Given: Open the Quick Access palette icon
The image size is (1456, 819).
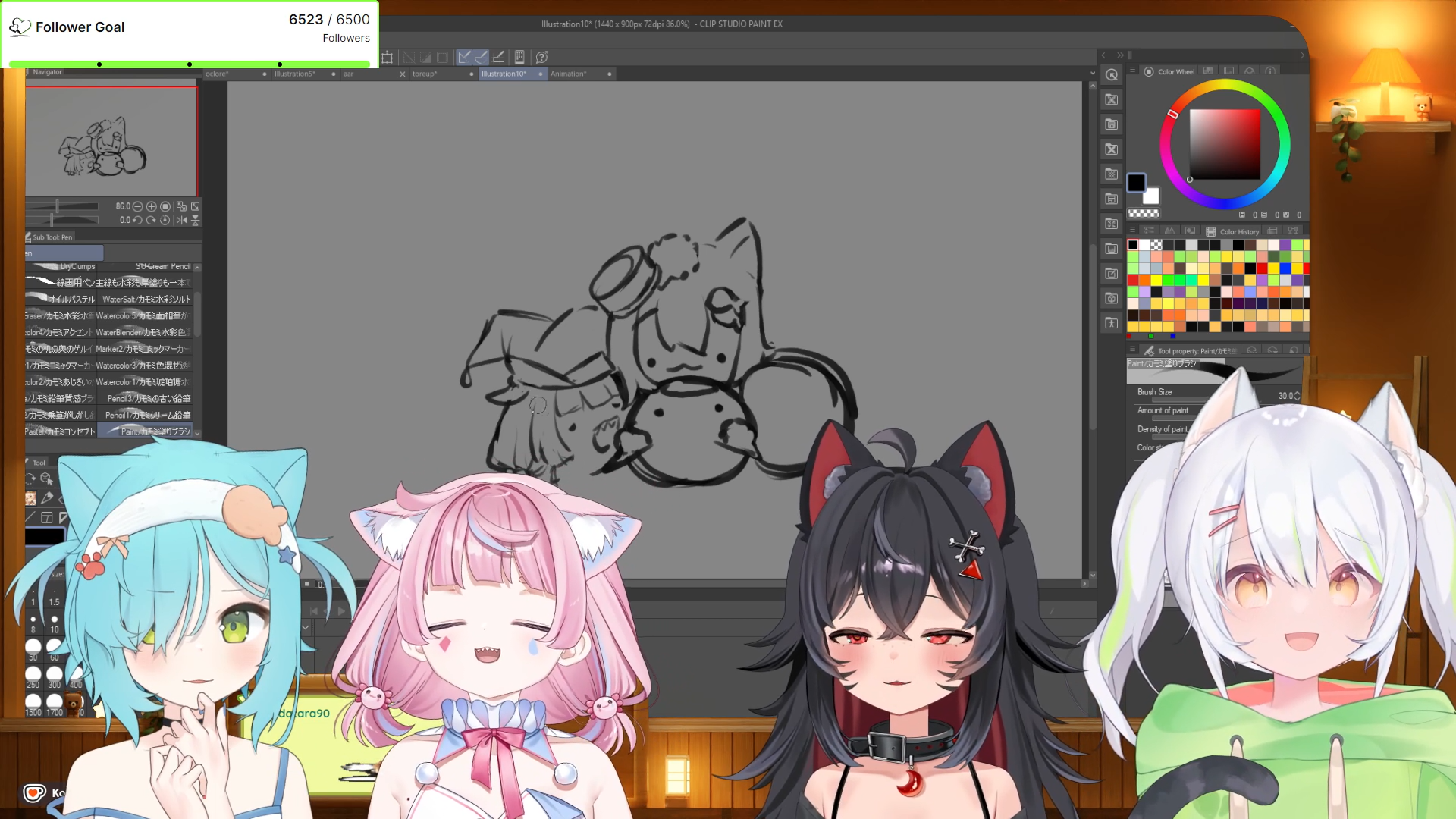Looking at the screenshot, I should [1112, 74].
